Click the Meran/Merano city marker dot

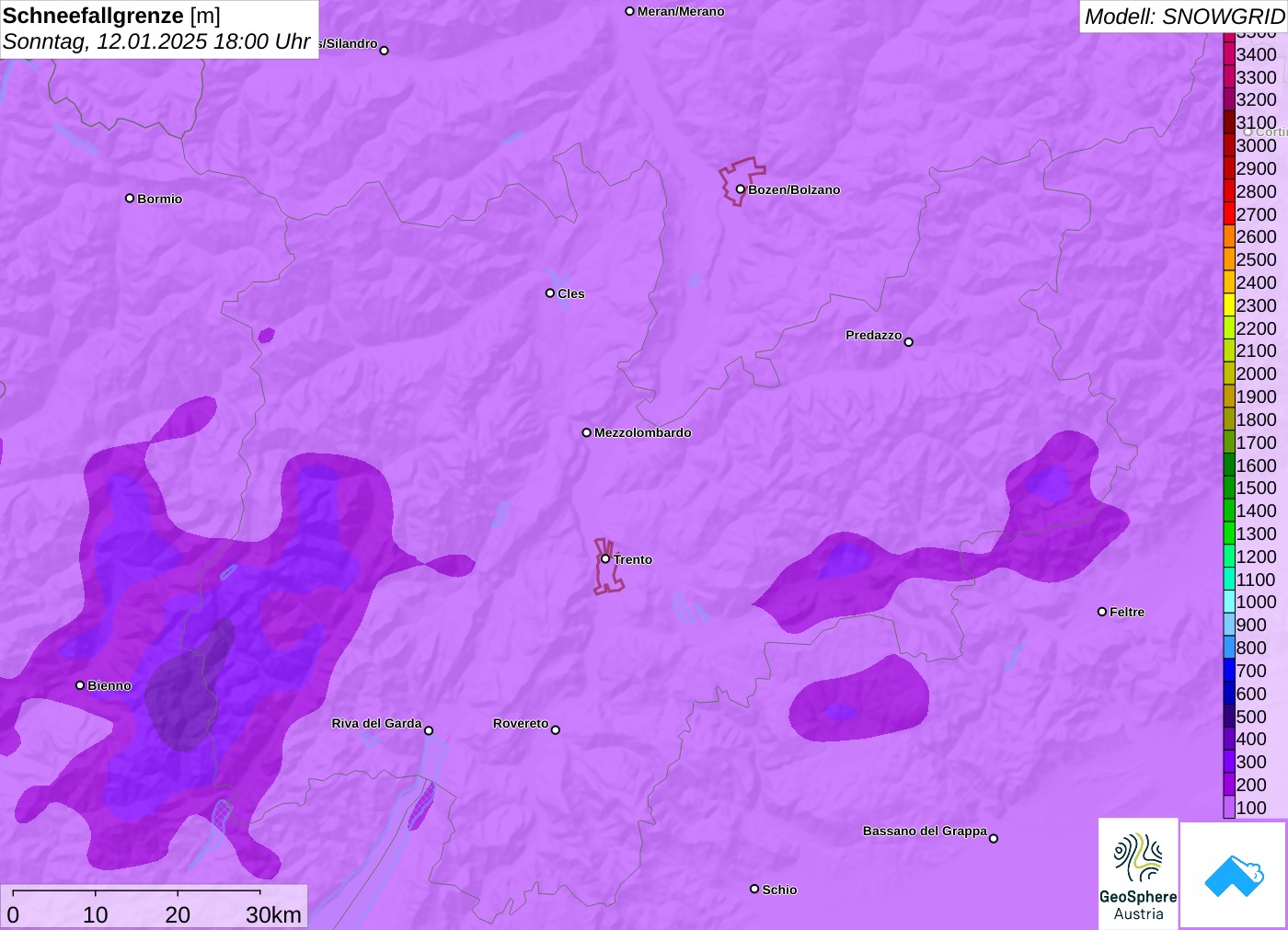(629, 12)
